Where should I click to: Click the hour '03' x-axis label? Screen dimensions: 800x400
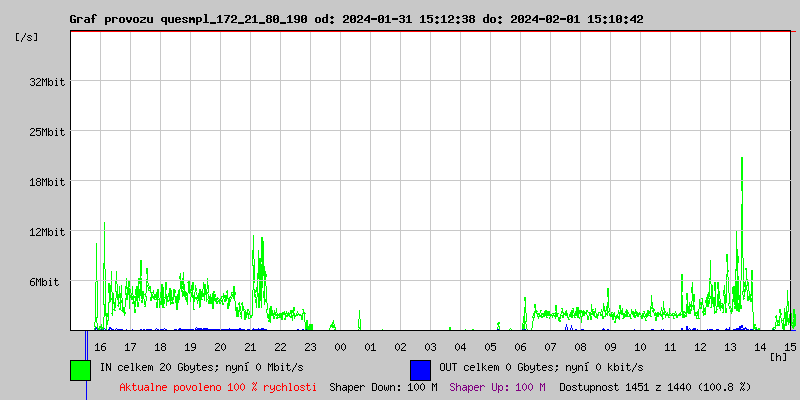[x=431, y=347]
